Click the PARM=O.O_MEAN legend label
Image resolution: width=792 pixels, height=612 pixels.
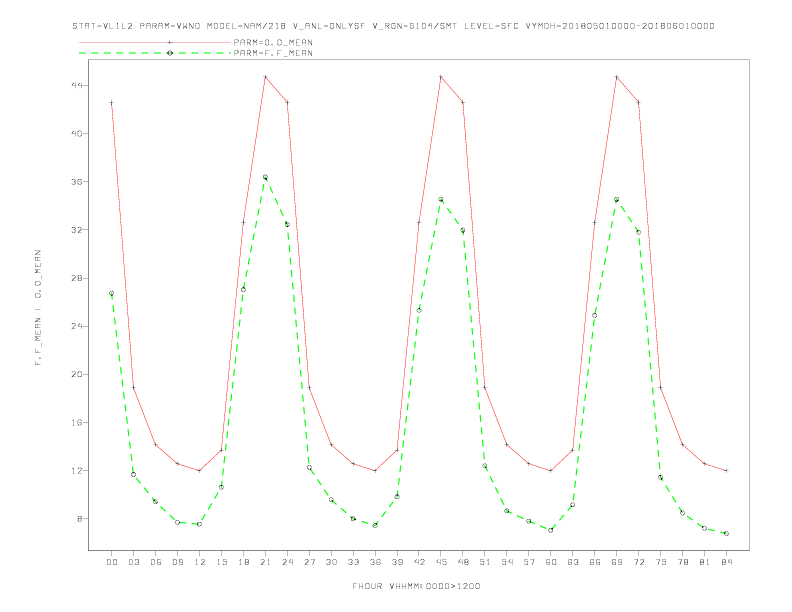[273, 42]
